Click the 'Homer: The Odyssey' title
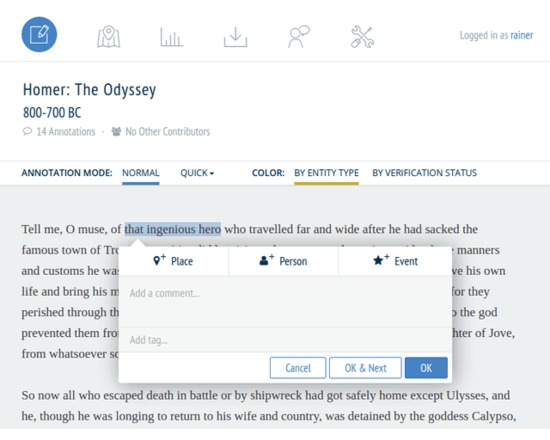 [x=89, y=89]
